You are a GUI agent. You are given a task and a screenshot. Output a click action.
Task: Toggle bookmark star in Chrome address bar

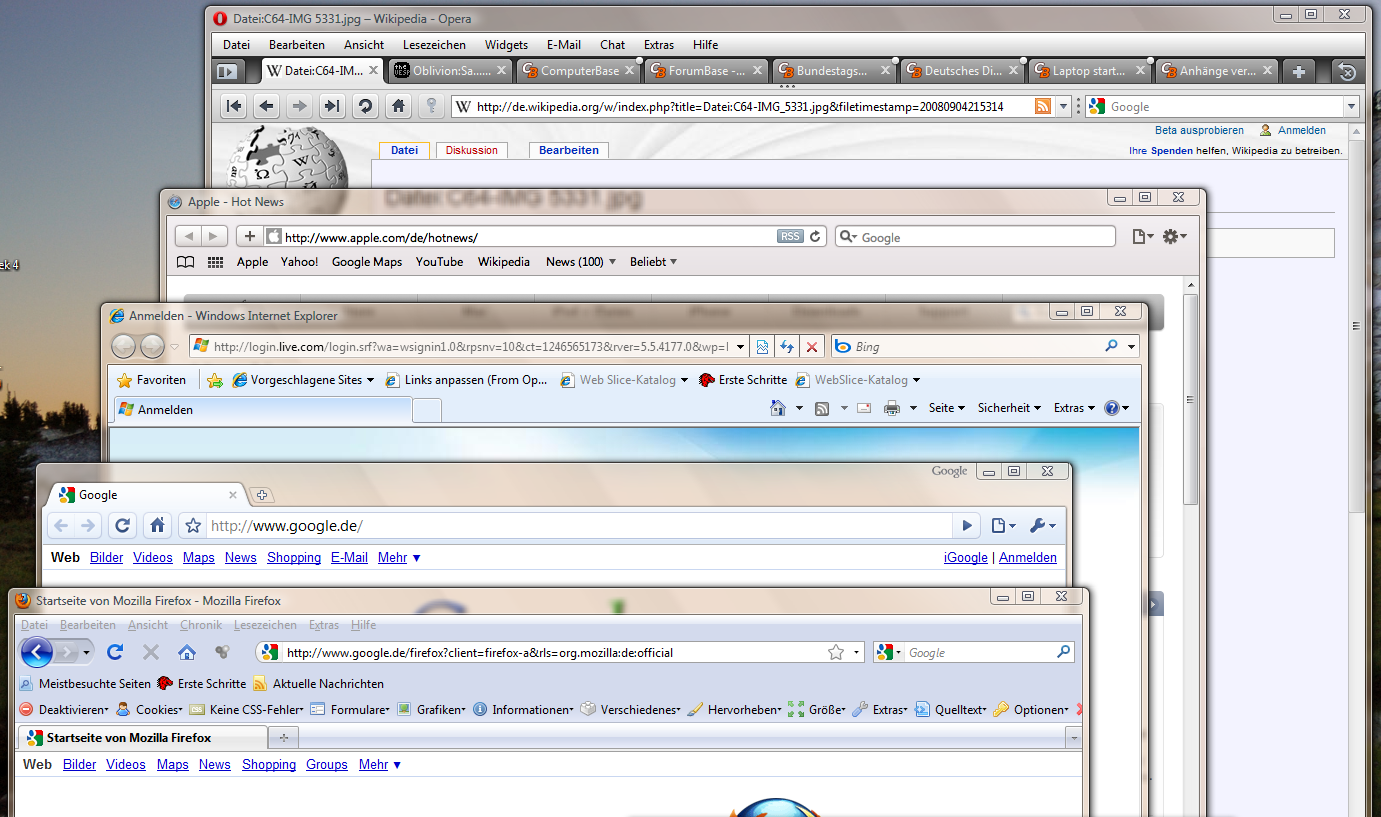click(194, 525)
